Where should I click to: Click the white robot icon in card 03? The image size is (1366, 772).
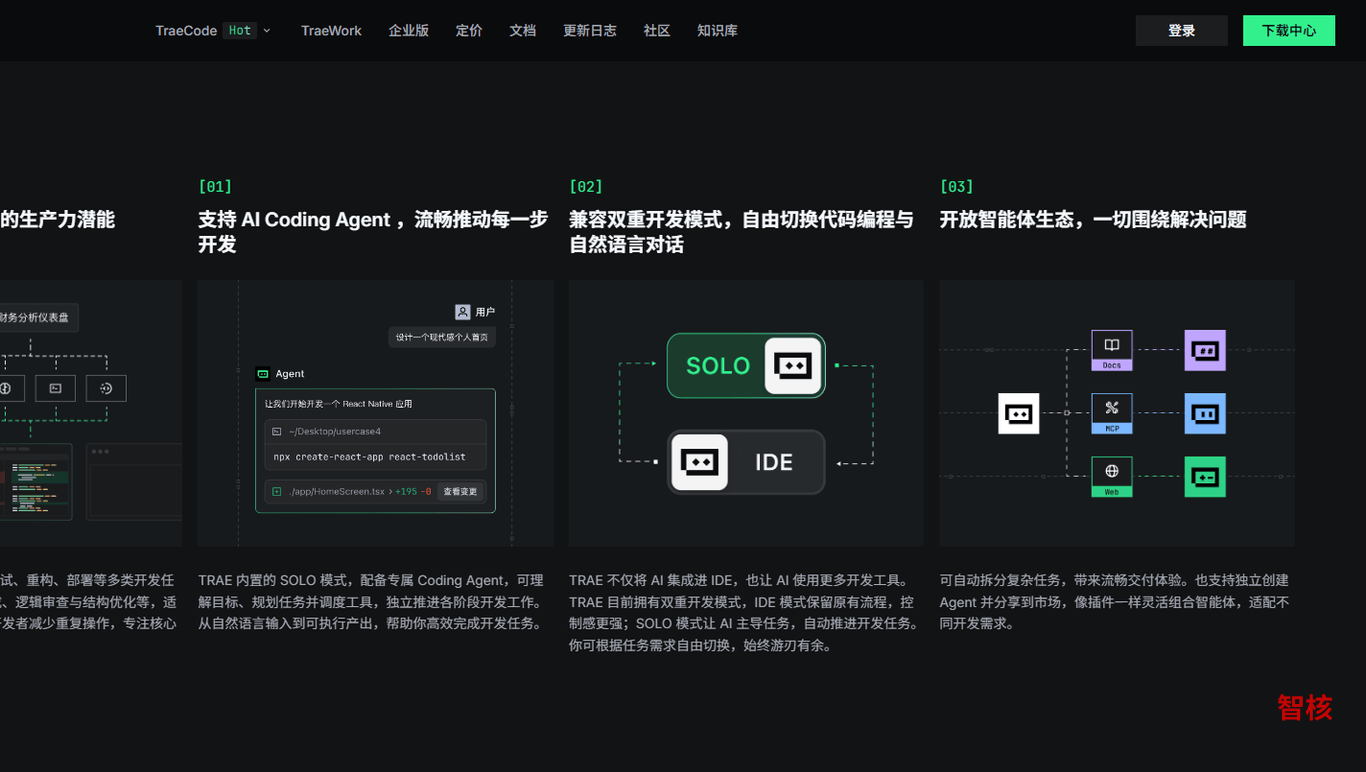[1018, 413]
